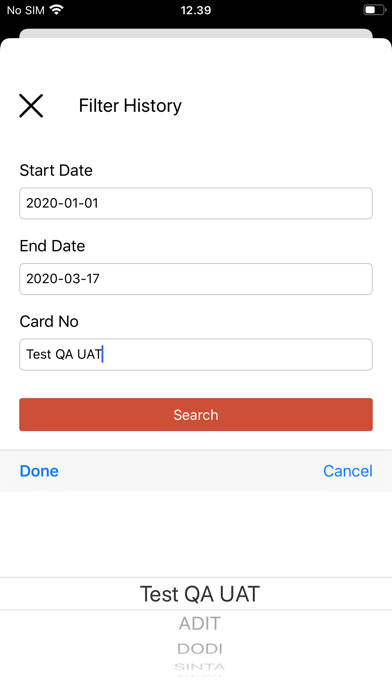
Task: Open the Start Date field
Action: (x=196, y=203)
